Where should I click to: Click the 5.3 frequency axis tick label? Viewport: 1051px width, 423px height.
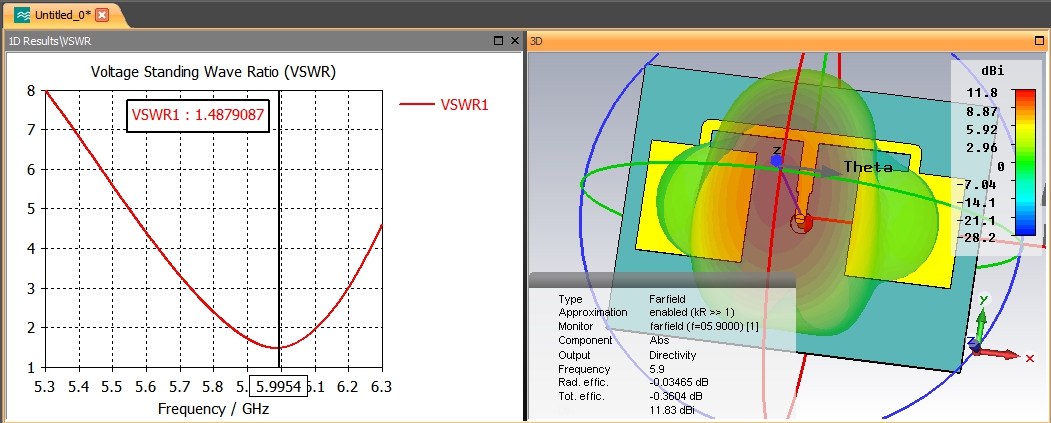pyautogui.click(x=46, y=386)
